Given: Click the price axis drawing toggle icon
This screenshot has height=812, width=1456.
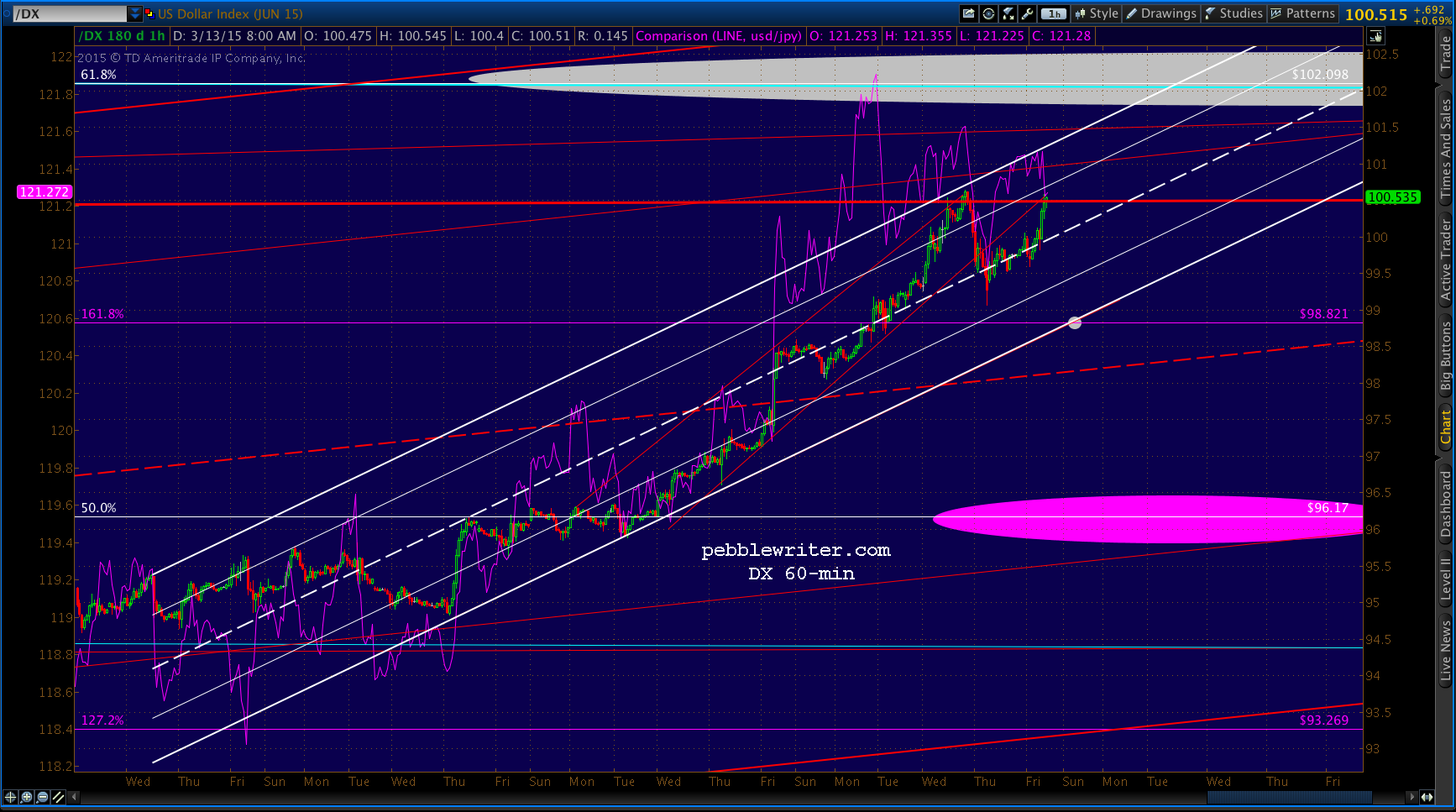Looking at the screenshot, I should [x=1375, y=36].
